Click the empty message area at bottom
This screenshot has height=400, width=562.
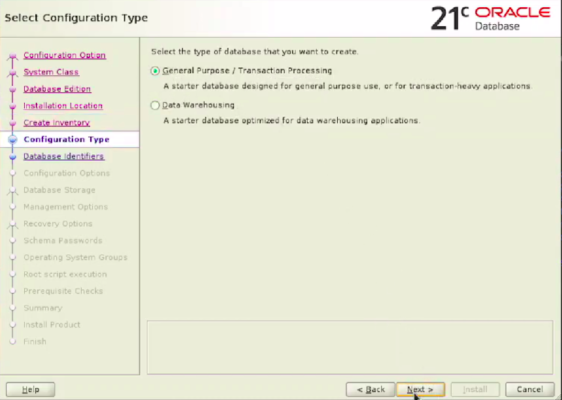(350, 347)
